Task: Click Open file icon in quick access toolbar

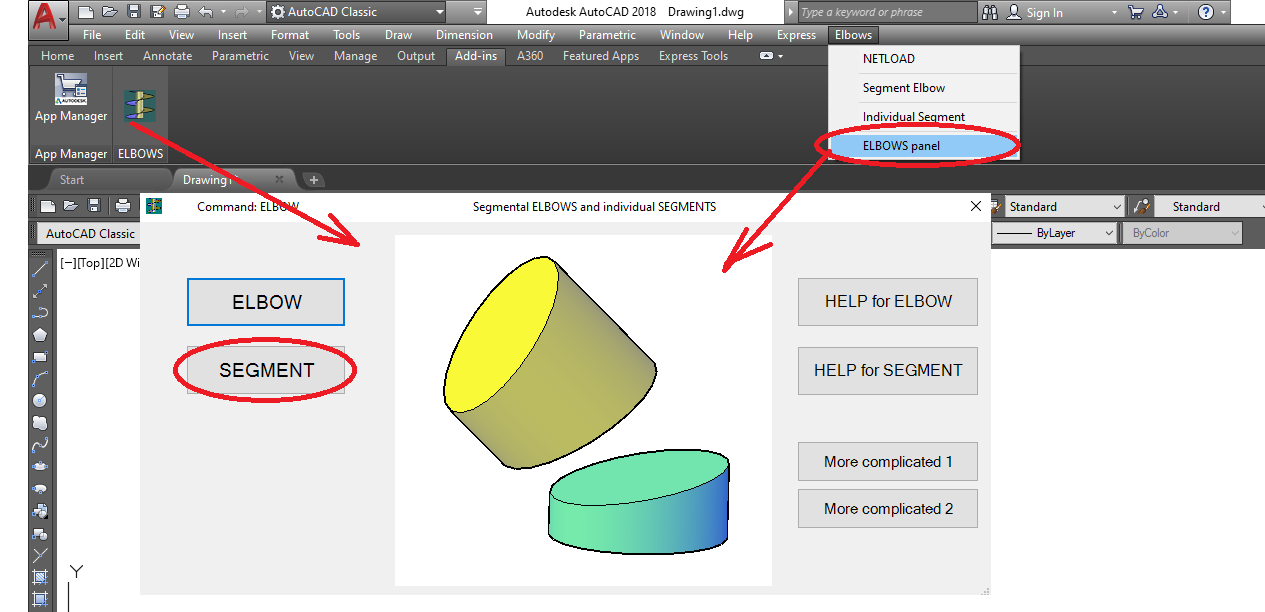Action: (x=109, y=12)
